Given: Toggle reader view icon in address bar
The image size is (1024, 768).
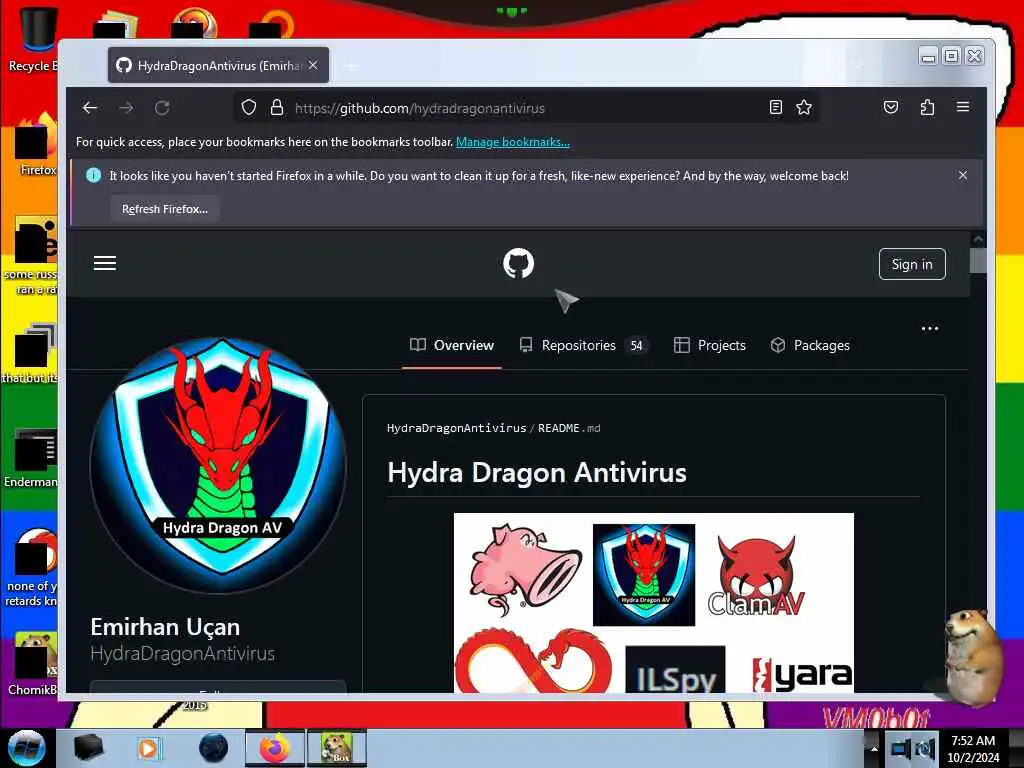Looking at the screenshot, I should click(775, 107).
